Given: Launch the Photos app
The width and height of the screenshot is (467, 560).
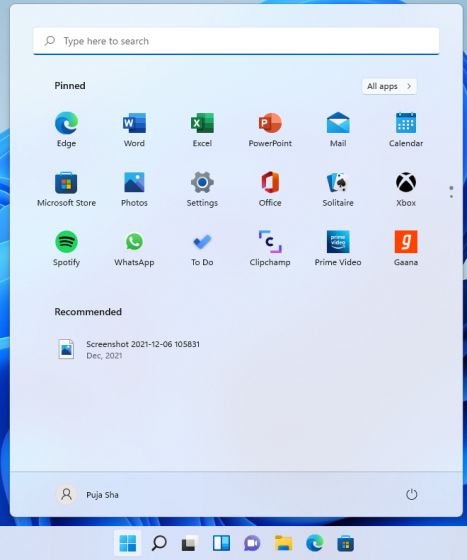Looking at the screenshot, I should click(134, 189).
